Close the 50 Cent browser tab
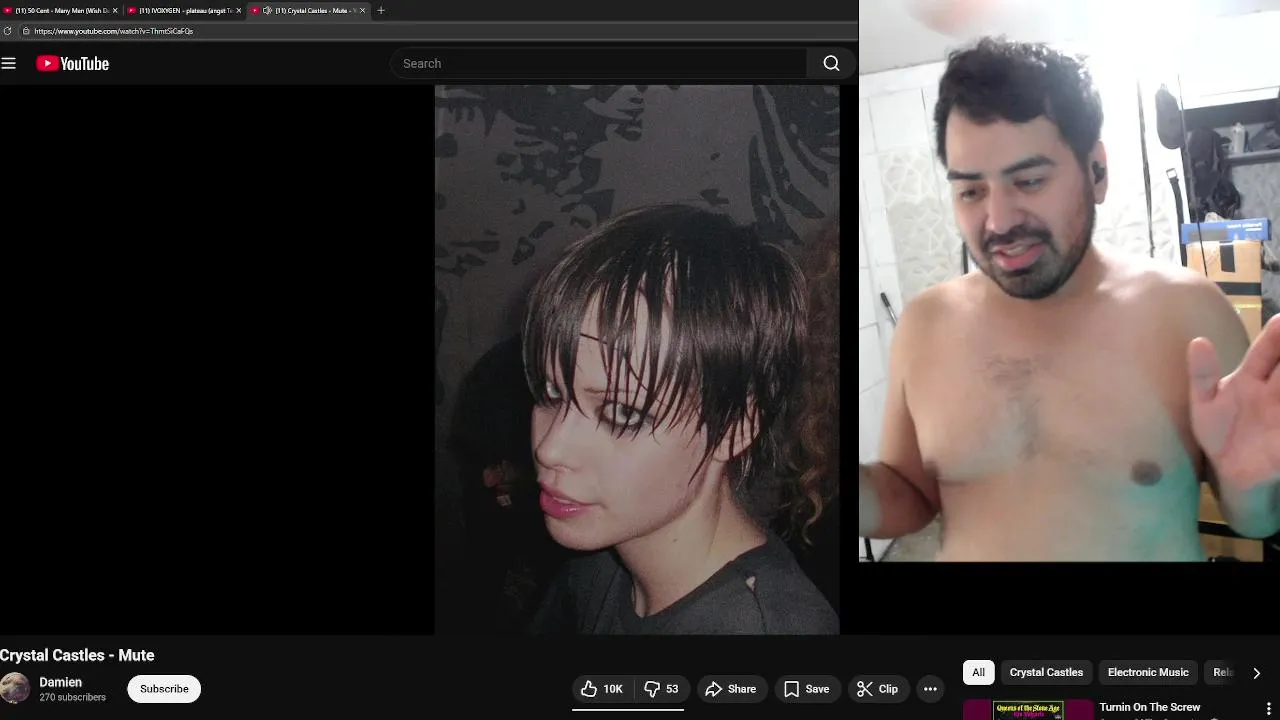 (x=114, y=10)
